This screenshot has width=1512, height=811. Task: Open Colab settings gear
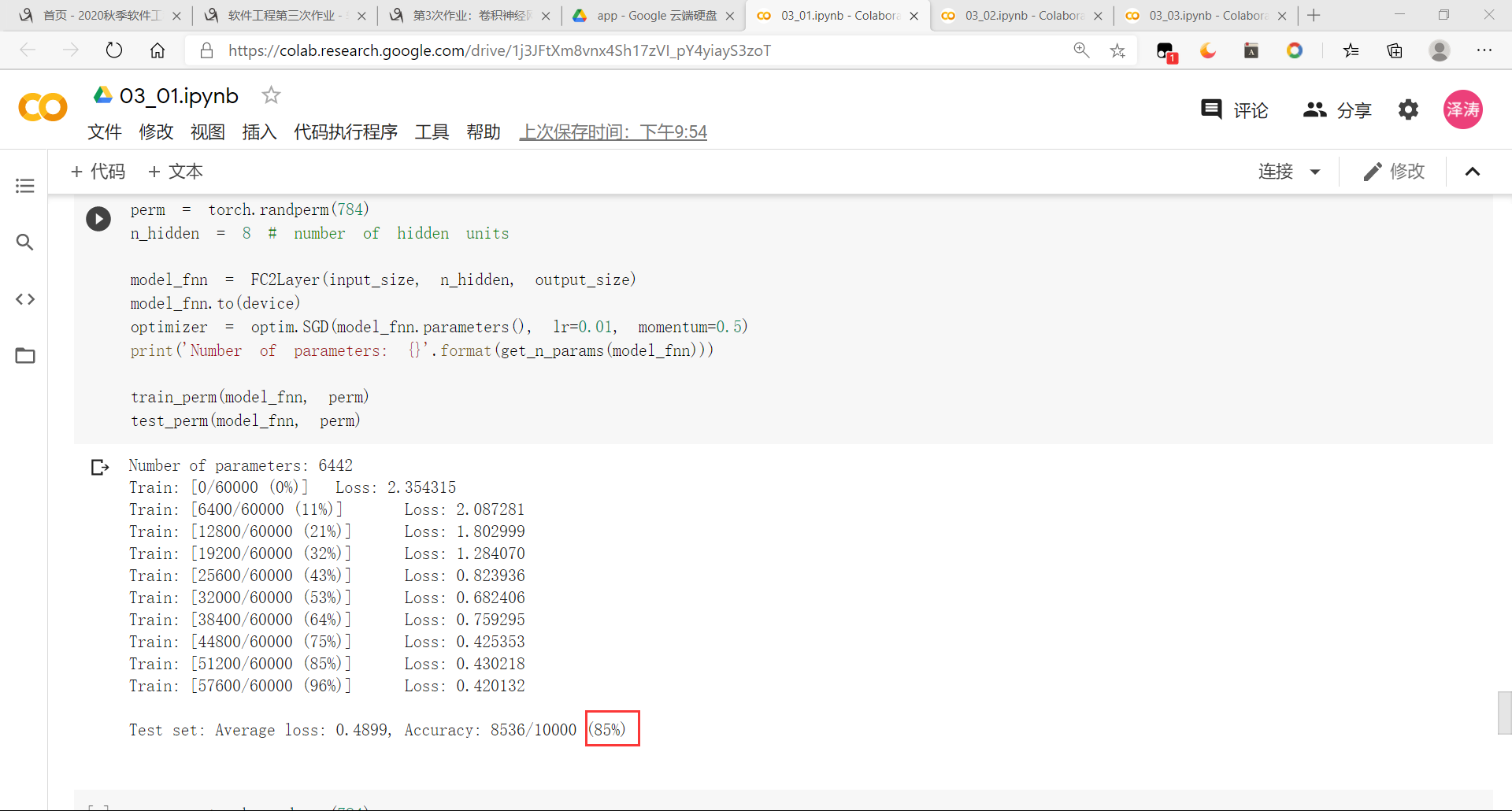tap(1408, 109)
